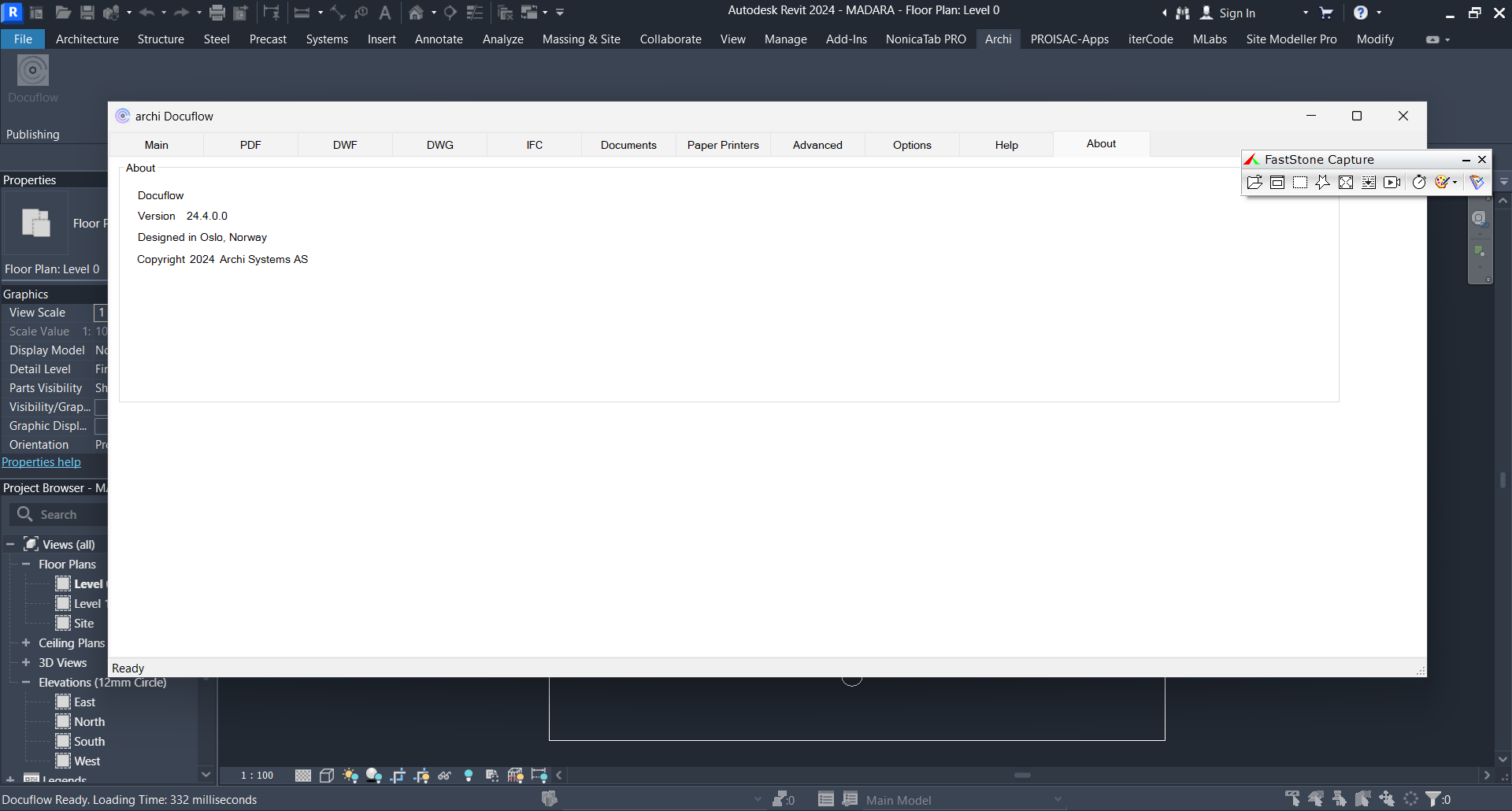This screenshot has height=811, width=1512.
Task: Open the File menu in Revit
Action: (23, 39)
